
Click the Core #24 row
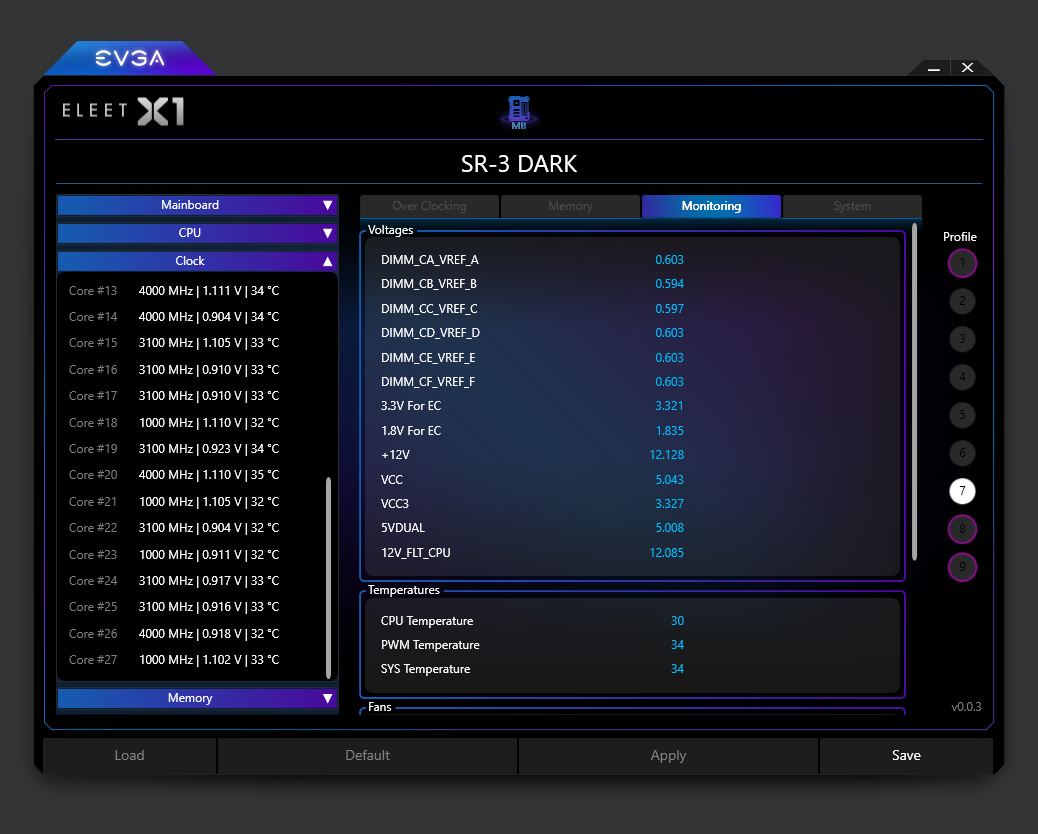coord(174,580)
